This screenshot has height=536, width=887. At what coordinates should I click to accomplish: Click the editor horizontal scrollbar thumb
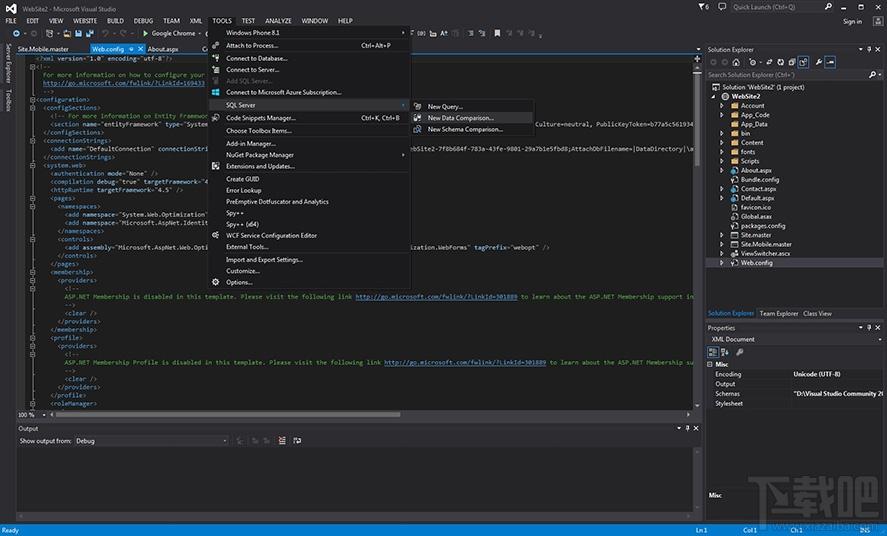pyautogui.click(x=227, y=414)
